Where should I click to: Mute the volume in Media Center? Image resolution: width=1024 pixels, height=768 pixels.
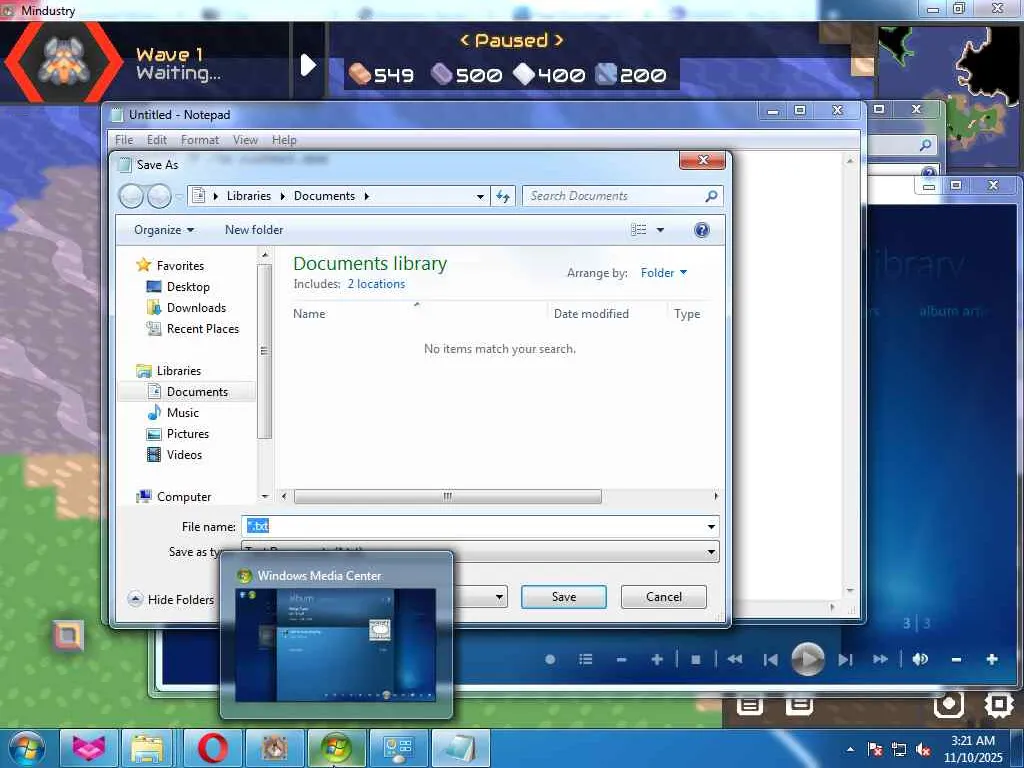click(x=920, y=660)
